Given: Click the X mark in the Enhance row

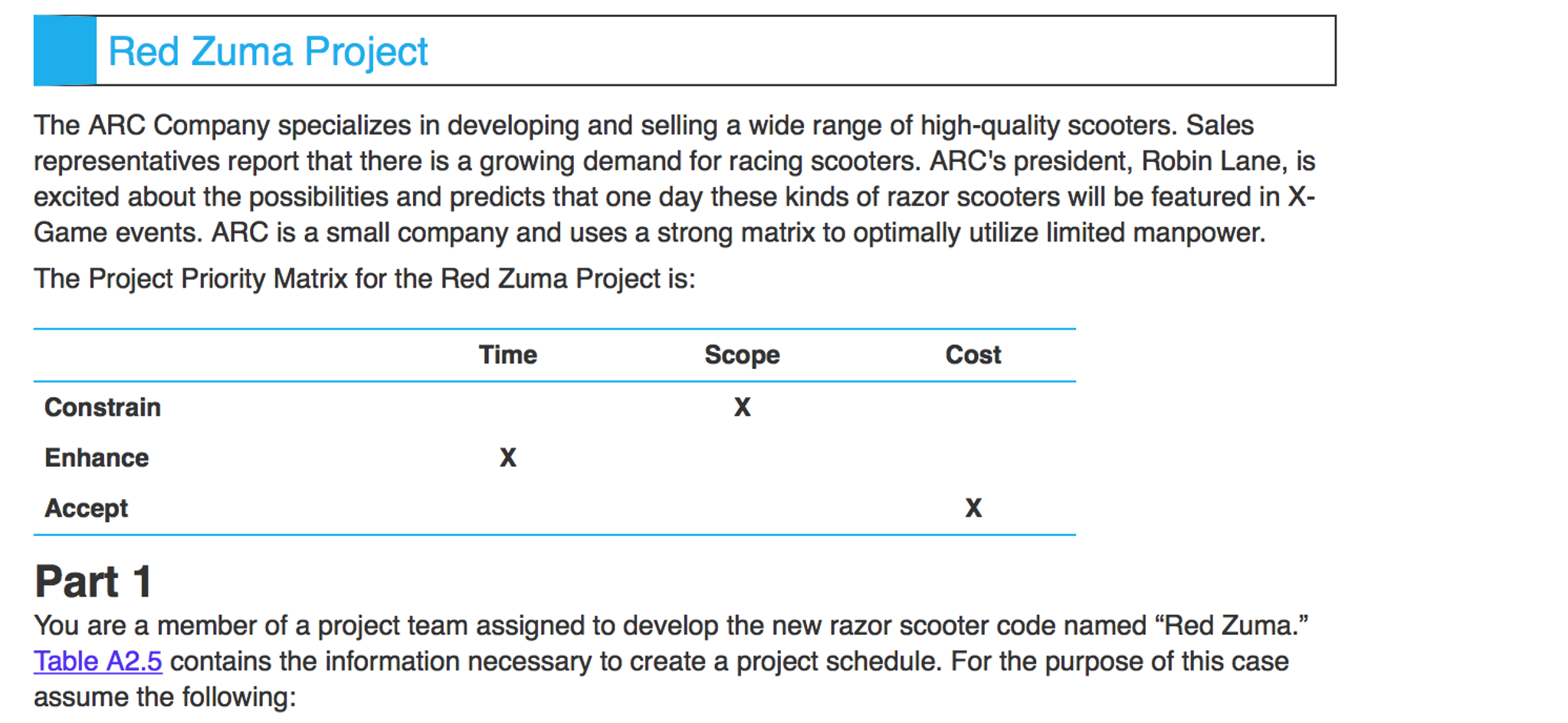Looking at the screenshot, I should click(x=507, y=458).
